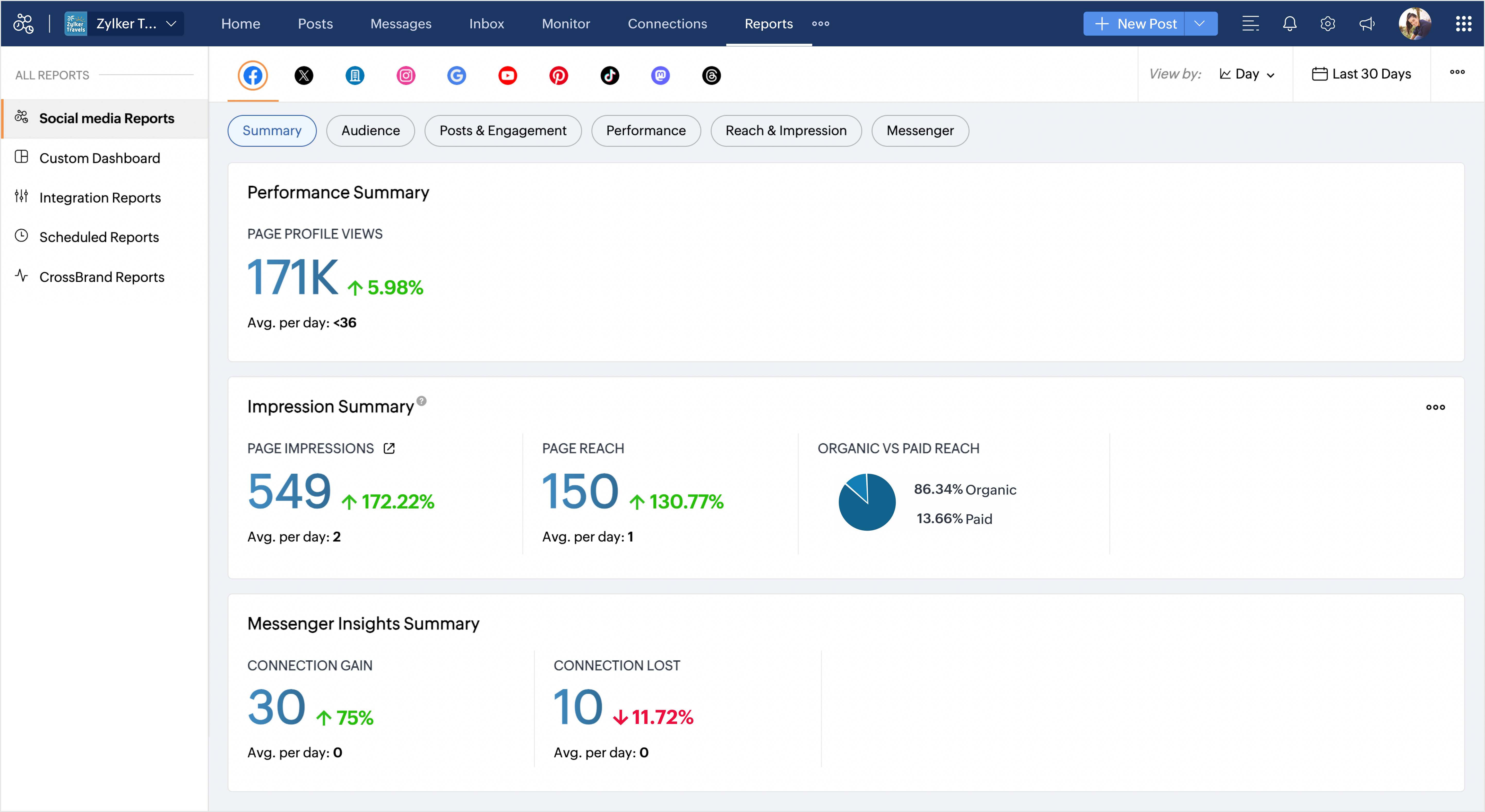The height and width of the screenshot is (812, 1485).
Task: Select the Mastodon channel icon
Action: tap(660, 75)
